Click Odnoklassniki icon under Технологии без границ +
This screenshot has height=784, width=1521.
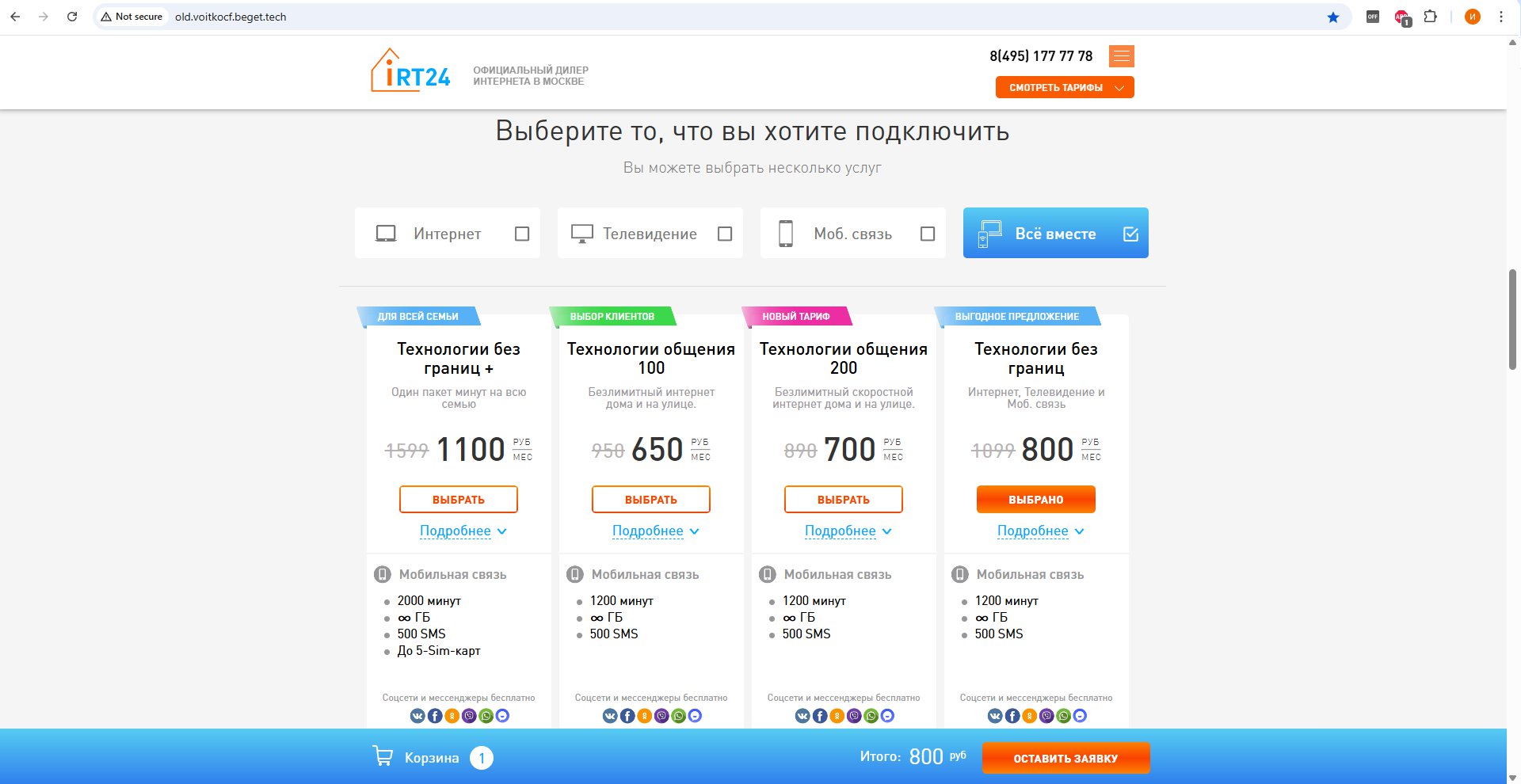(452, 716)
